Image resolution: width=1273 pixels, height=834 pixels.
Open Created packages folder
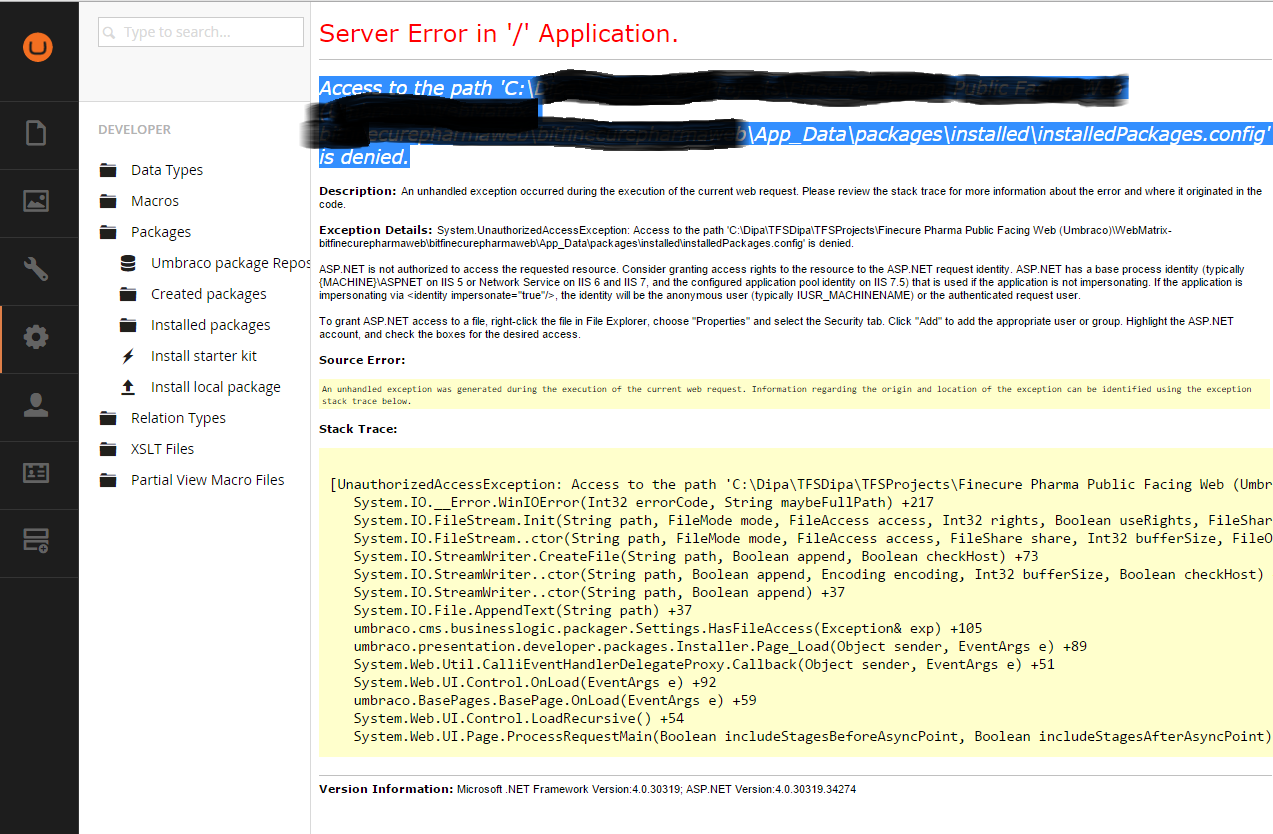(x=208, y=294)
